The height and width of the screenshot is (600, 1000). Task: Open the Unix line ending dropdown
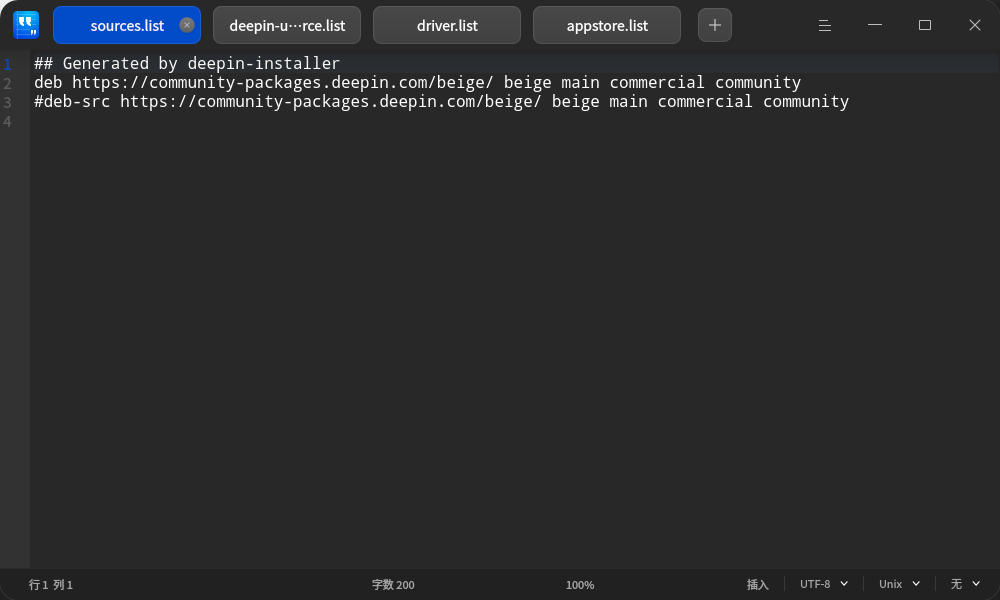point(899,584)
